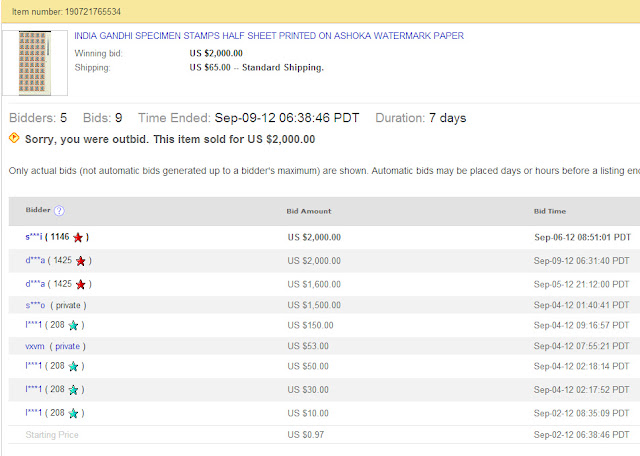The image size is (640, 456).
Task: Click bid amount US $53.00
Action: 308,346
